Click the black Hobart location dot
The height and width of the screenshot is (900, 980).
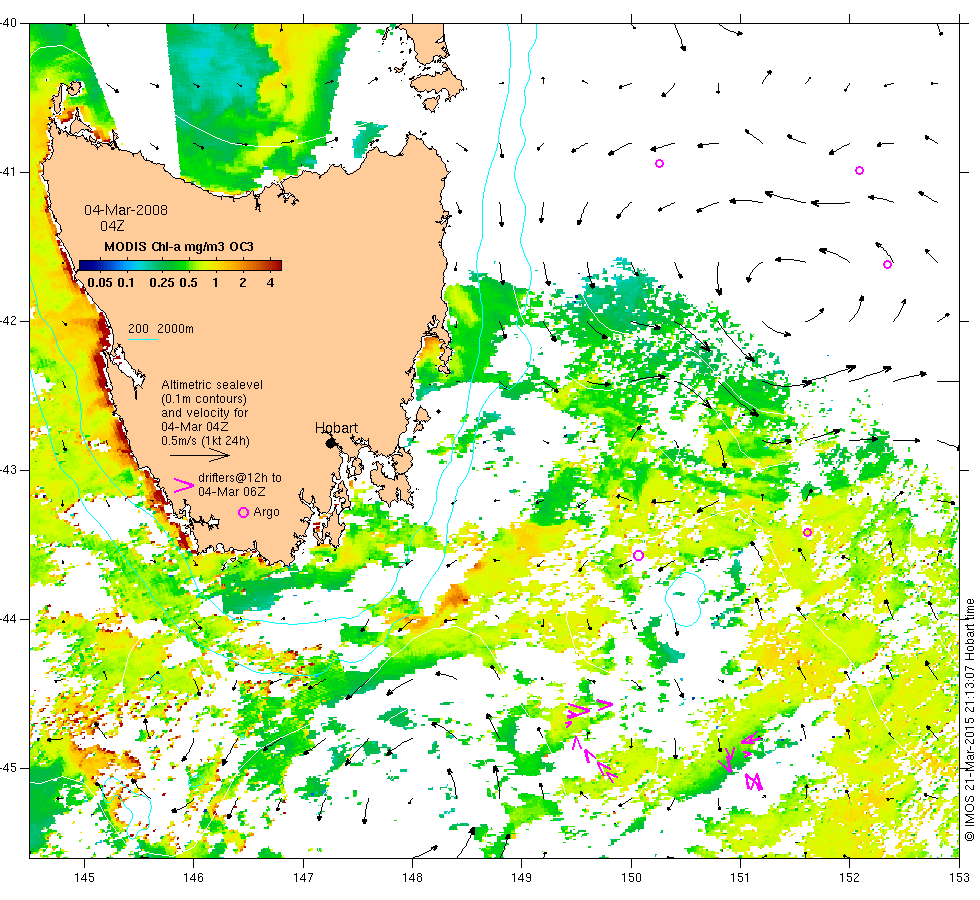tap(331, 443)
